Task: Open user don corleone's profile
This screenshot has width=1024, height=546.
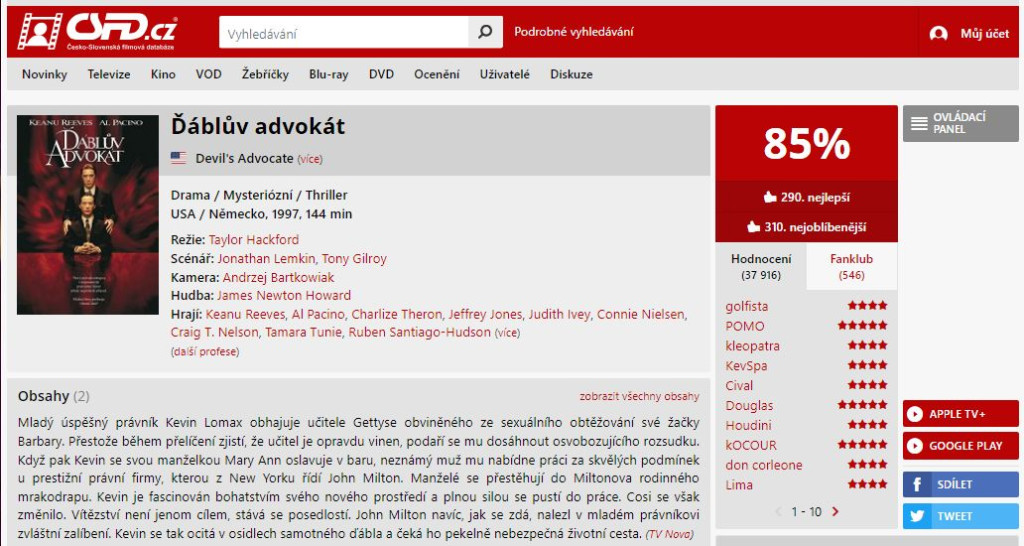Action: pyautogui.click(x=763, y=465)
